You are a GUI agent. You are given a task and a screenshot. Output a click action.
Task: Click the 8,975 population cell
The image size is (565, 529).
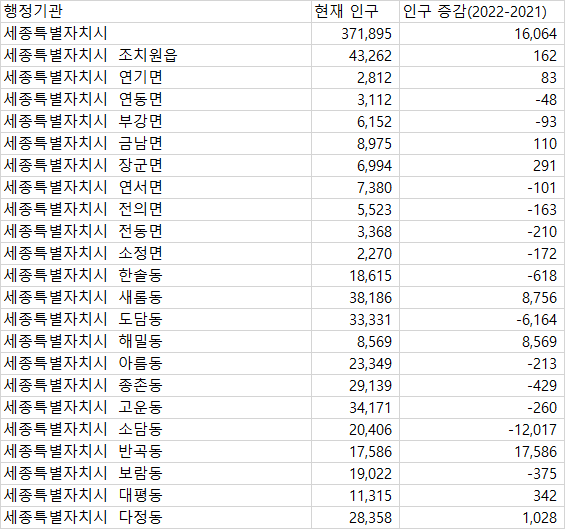[x=355, y=144]
